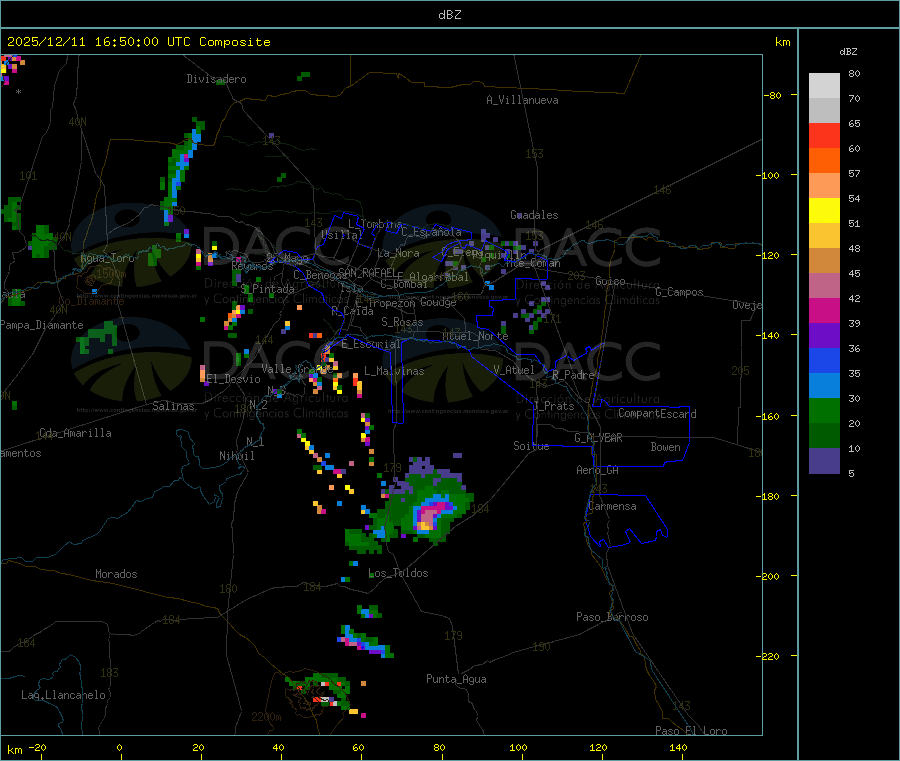Image resolution: width=900 pixels, height=761 pixels.
Task: Click the dBZ title at top
Action: [449, 15]
